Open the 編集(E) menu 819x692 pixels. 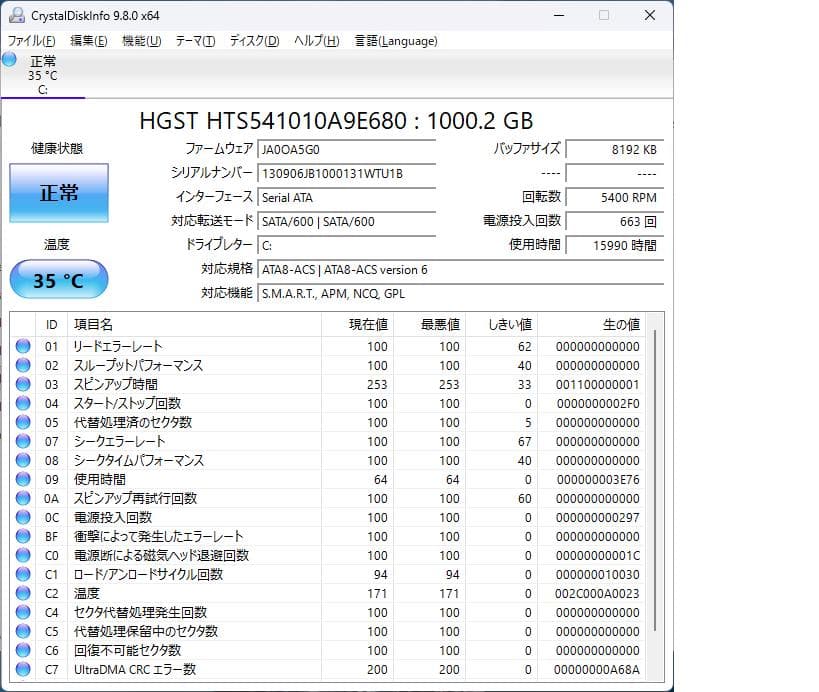(x=89, y=41)
